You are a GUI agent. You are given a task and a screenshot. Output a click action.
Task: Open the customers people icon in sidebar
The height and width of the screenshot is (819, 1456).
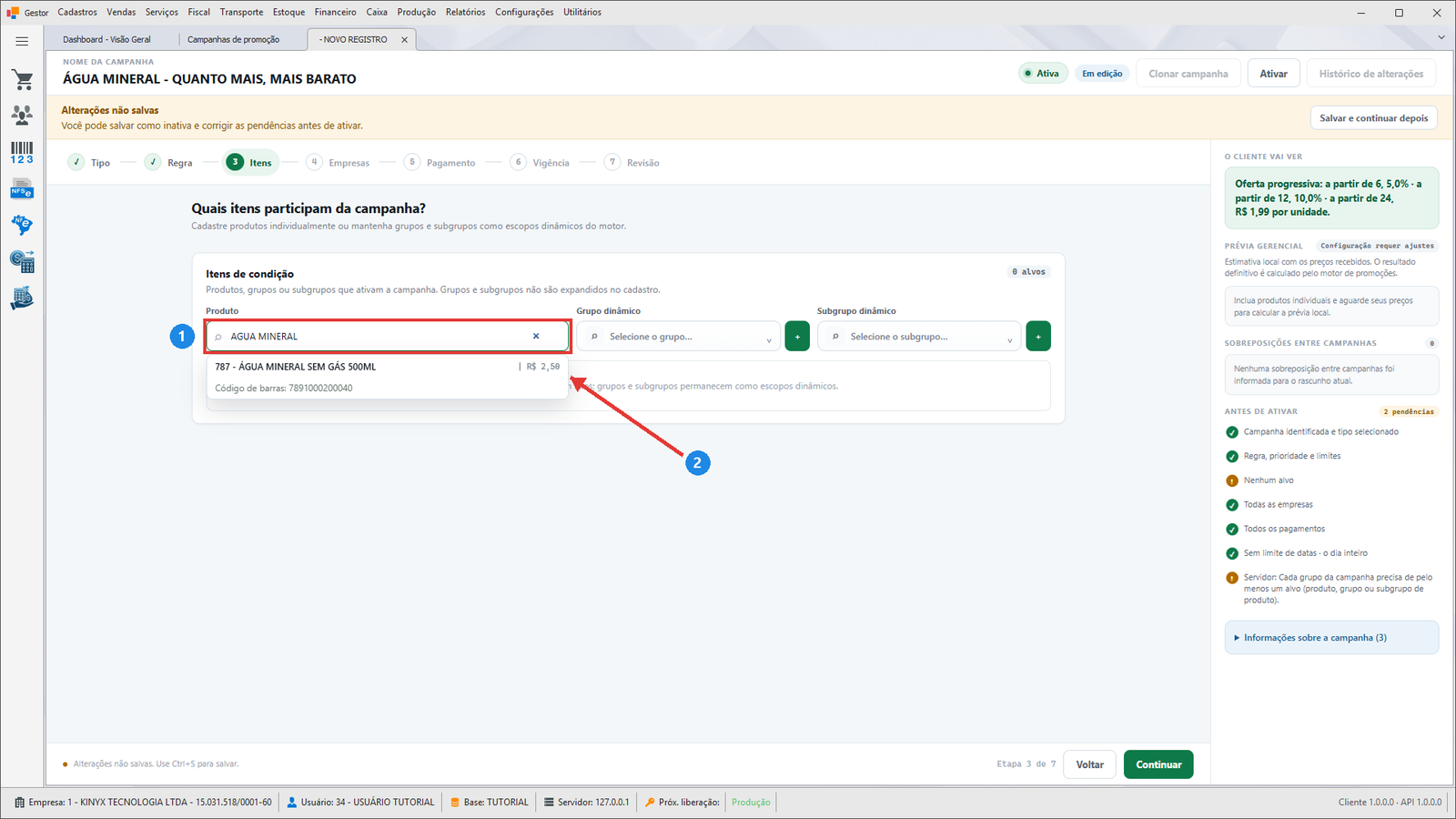coord(22,115)
